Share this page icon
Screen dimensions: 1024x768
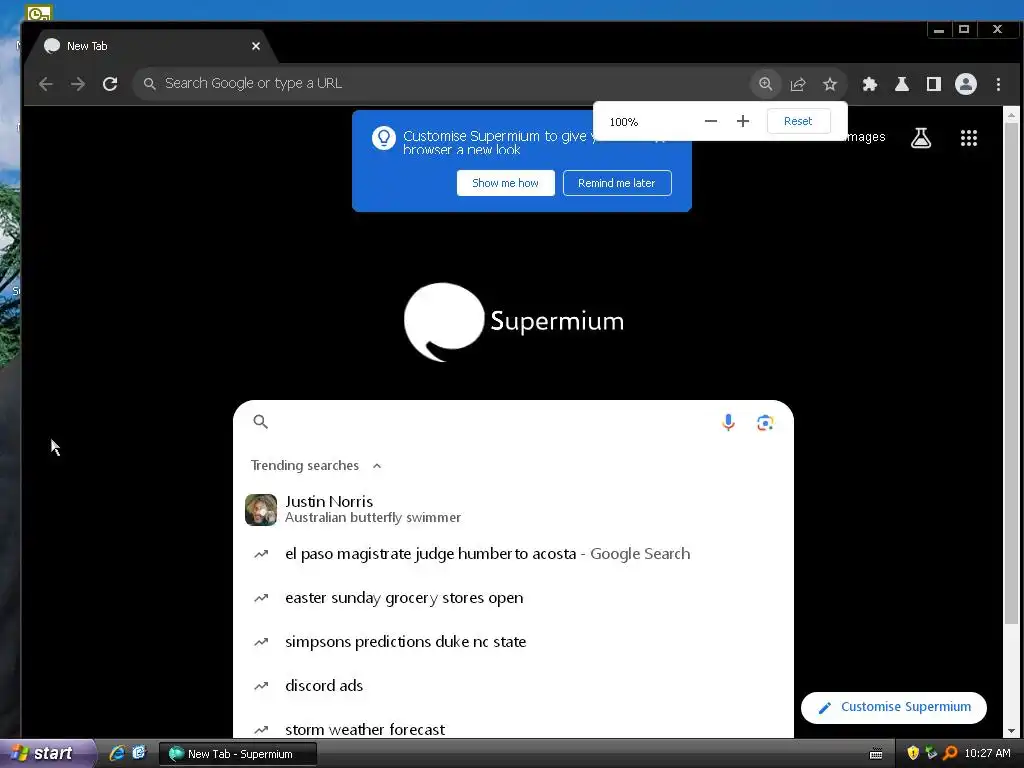(x=797, y=84)
